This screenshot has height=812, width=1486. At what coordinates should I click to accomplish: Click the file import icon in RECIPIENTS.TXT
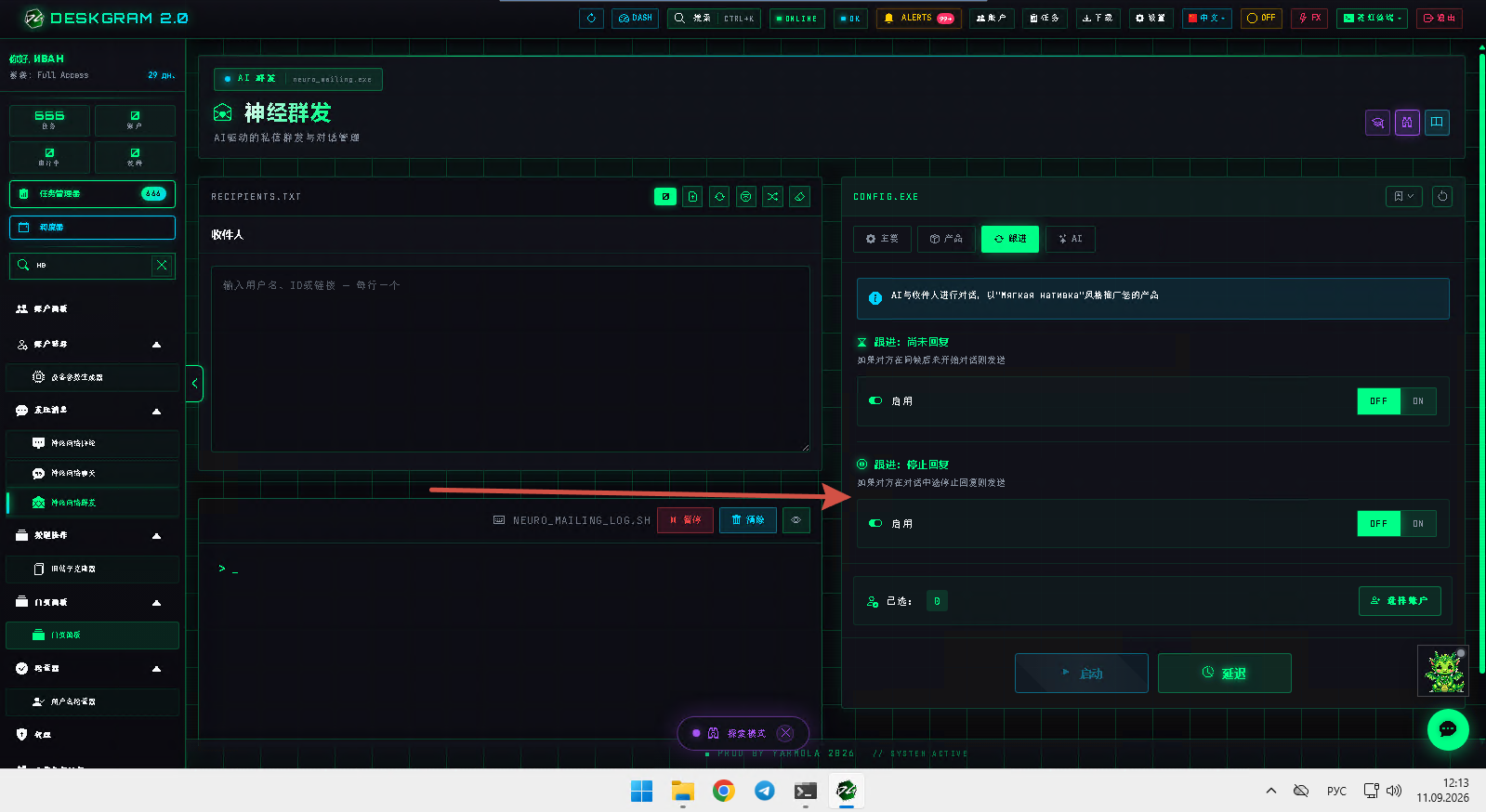pyautogui.click(x=692, y=196)
